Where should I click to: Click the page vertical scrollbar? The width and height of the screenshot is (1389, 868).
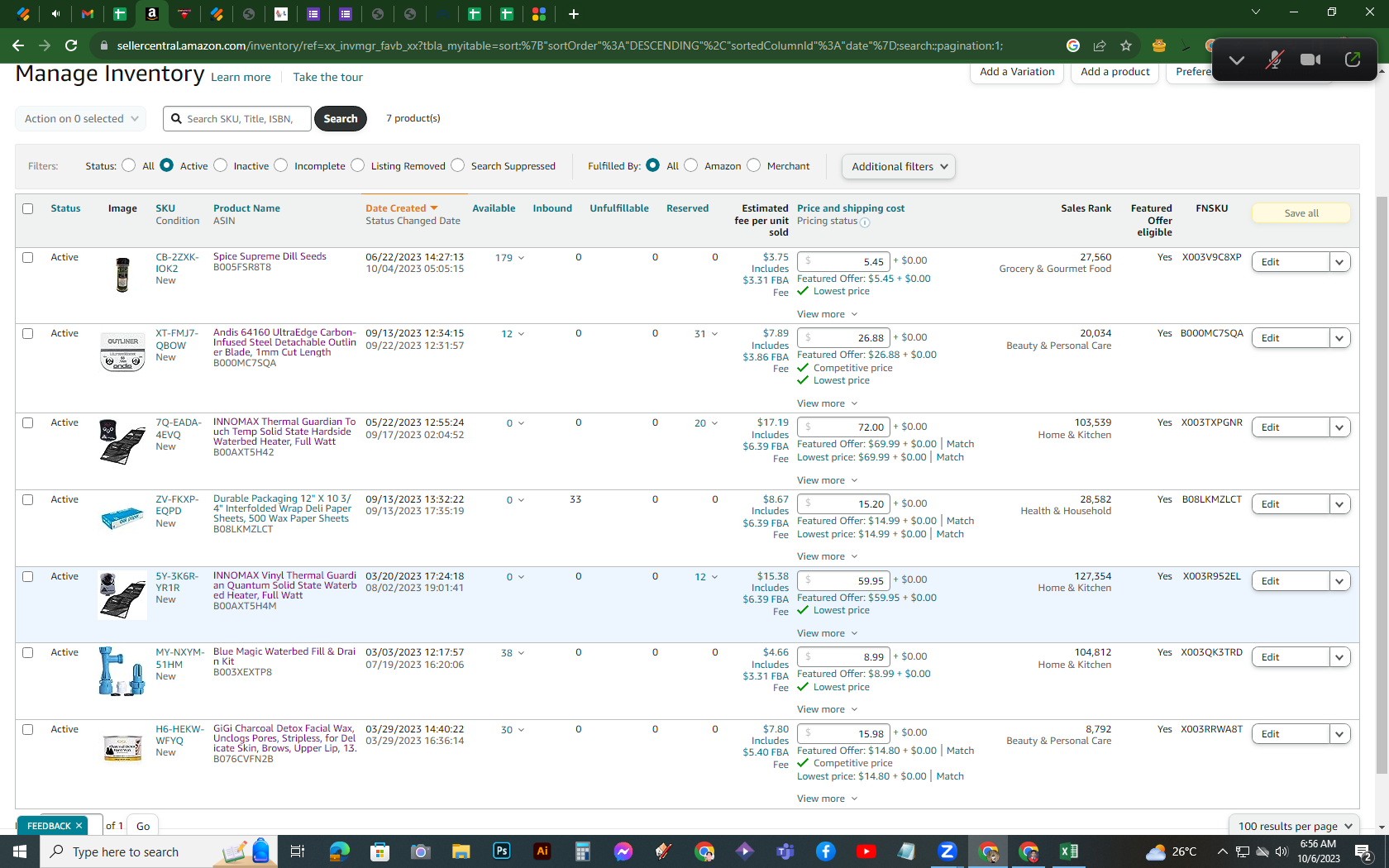click(1382, 484)
